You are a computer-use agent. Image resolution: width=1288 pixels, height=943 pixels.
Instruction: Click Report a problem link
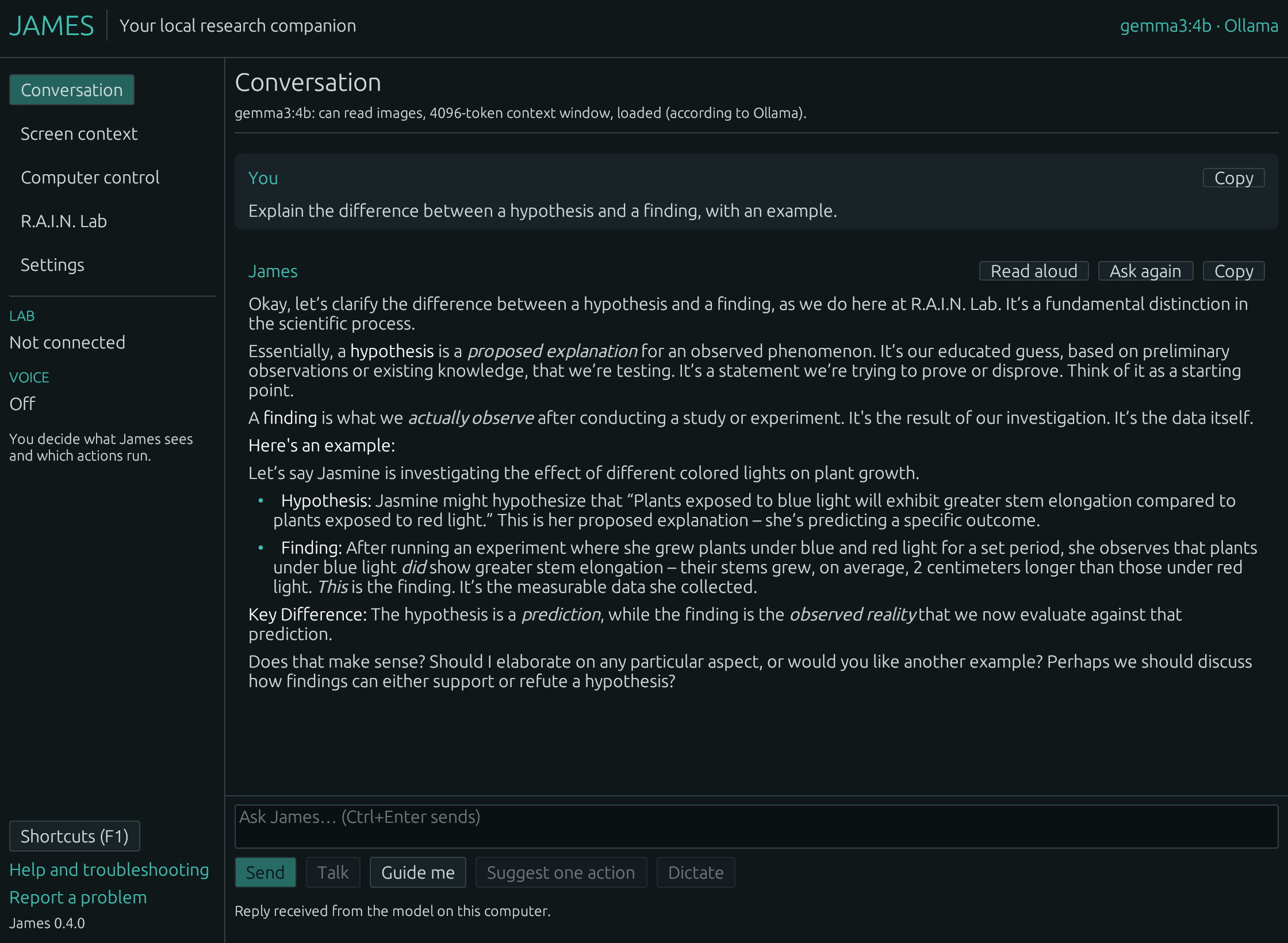[x=78, y=897]
